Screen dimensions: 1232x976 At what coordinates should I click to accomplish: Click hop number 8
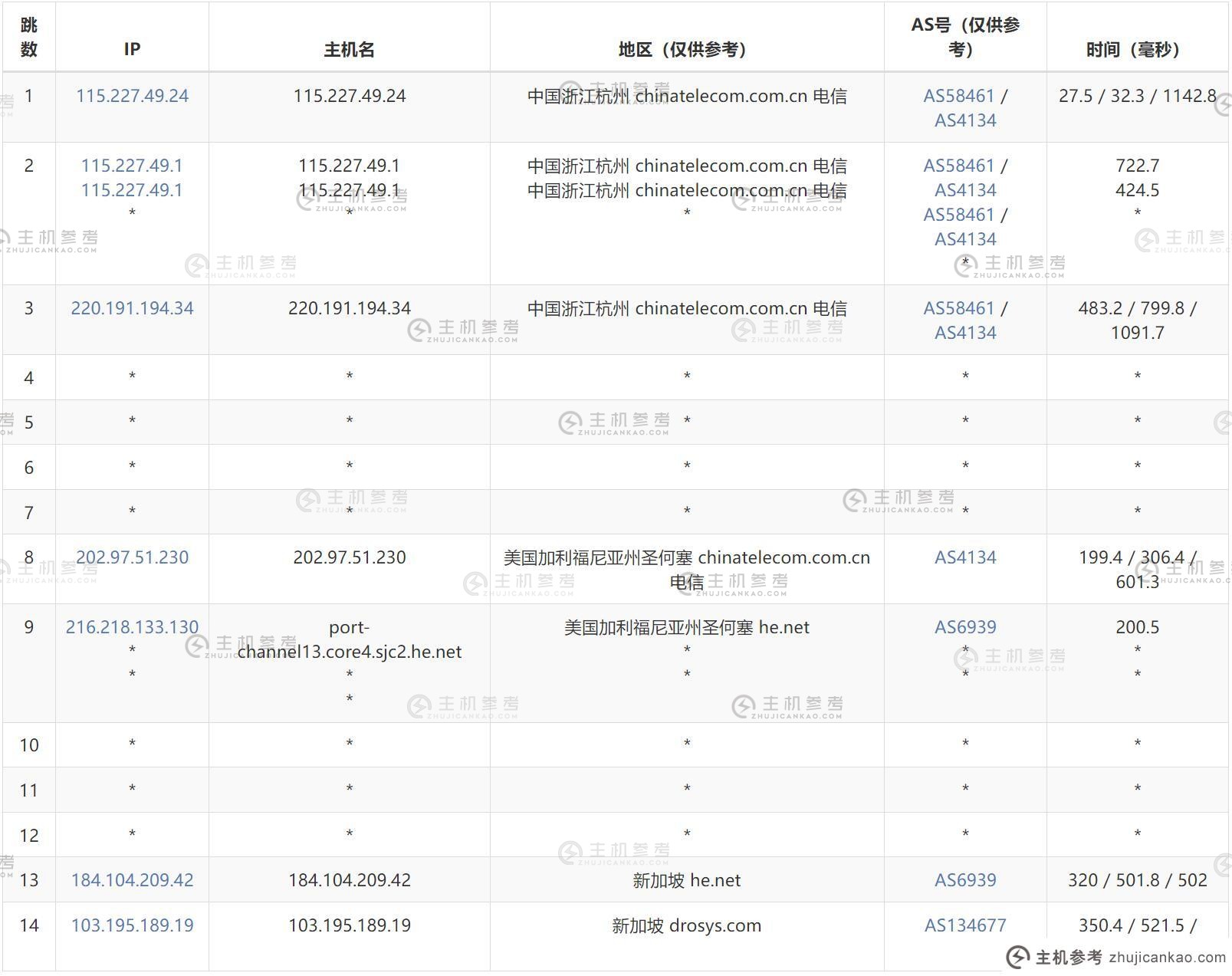pos(29,557)
